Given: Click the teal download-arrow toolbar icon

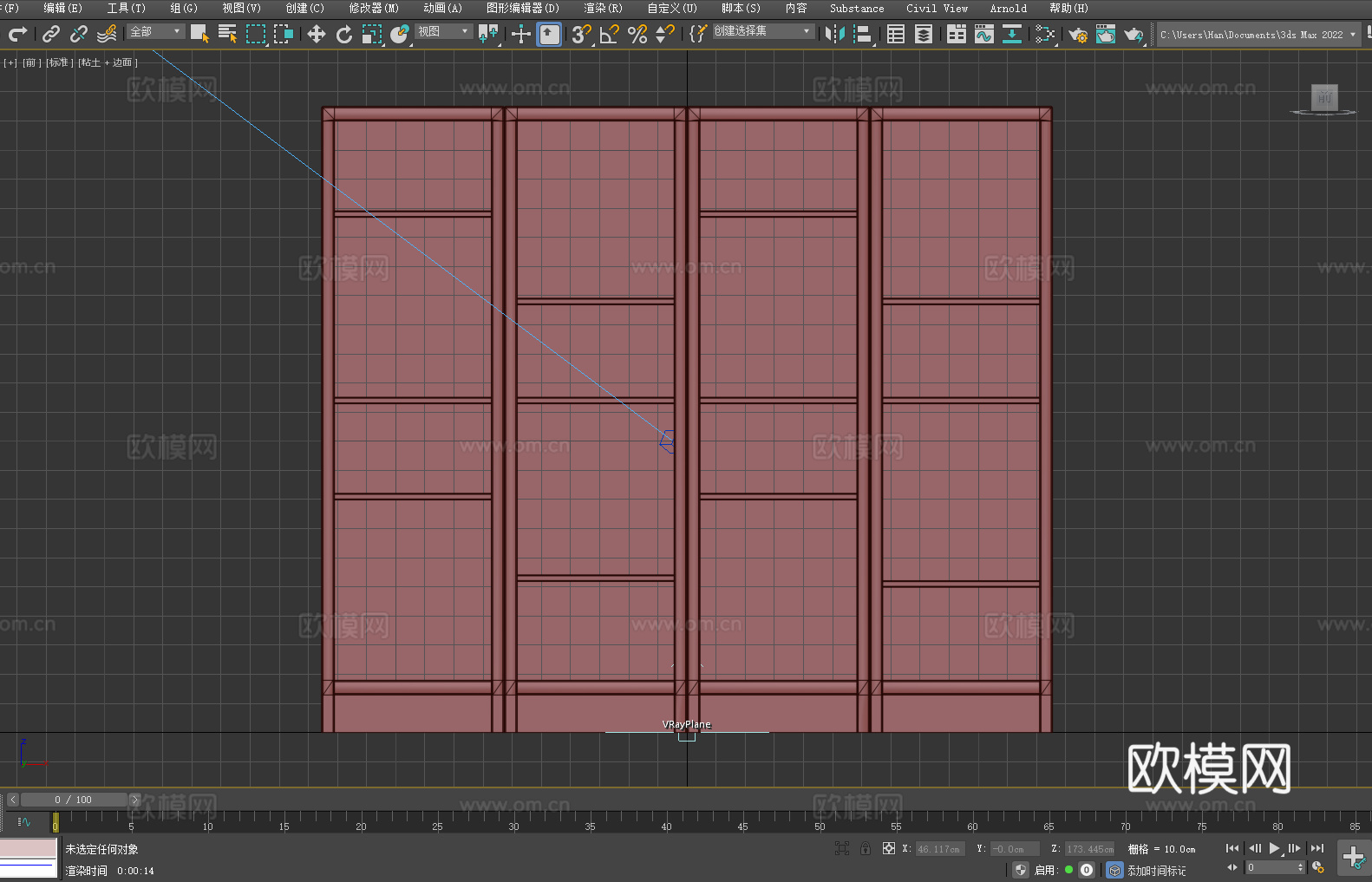Looking at the screenshot, I should click(x=1012, y=34).
